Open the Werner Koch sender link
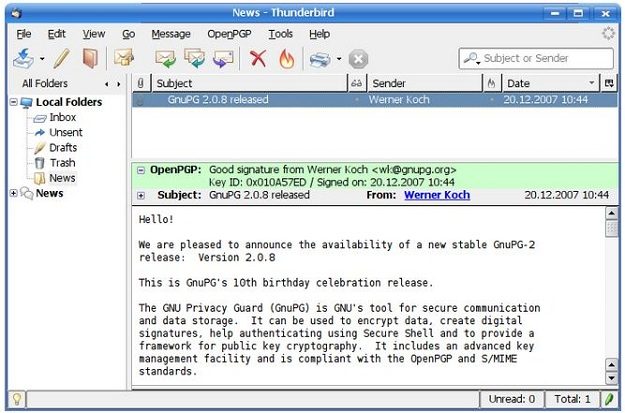Image resolution: width=625 pixels, height=413 pixels. 437,195
